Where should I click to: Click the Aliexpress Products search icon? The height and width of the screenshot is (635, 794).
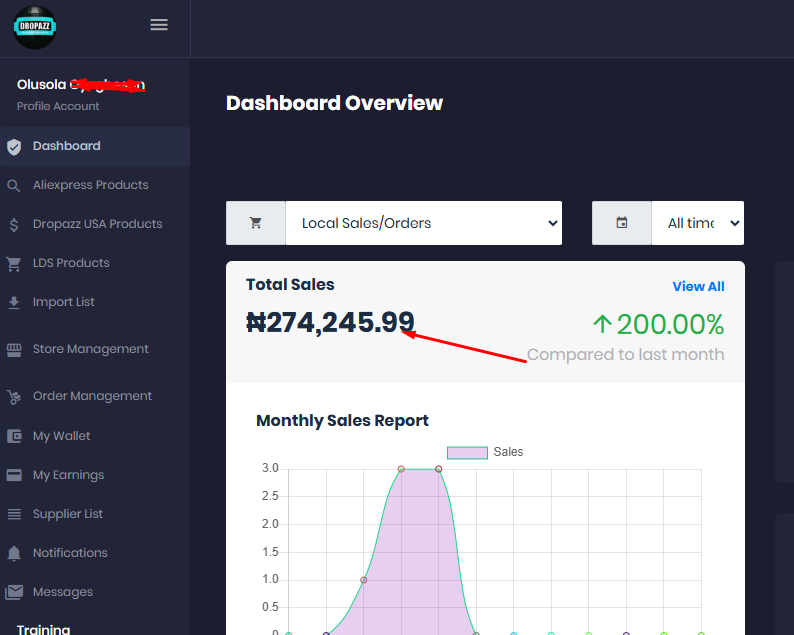click(14, 186)
